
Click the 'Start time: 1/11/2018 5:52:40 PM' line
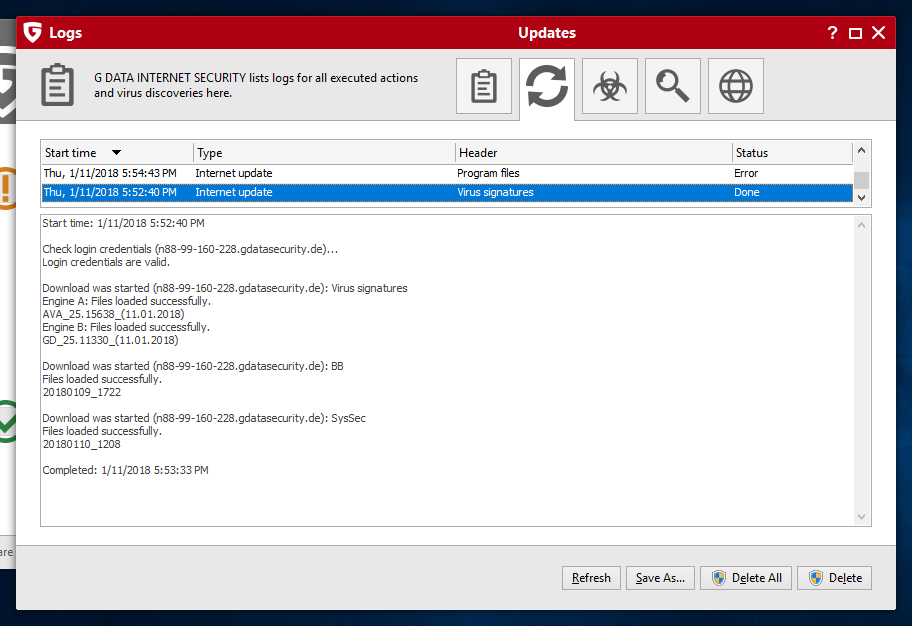coord(123,223)
